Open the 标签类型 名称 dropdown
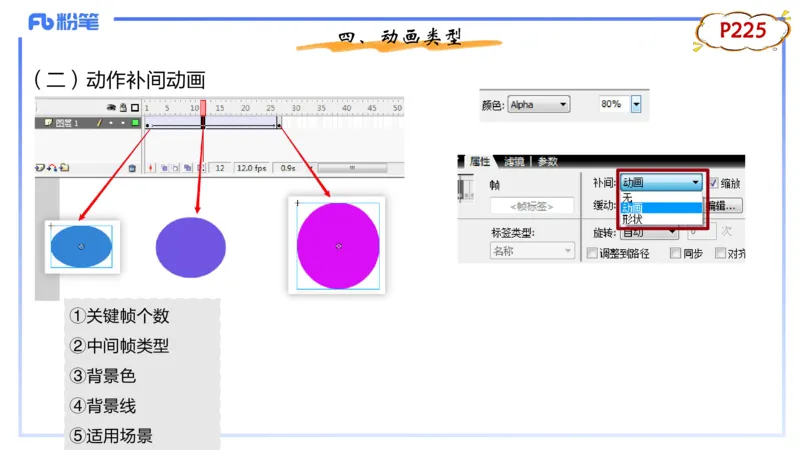Viewport: 800px width, 450px height. point(532,251)
